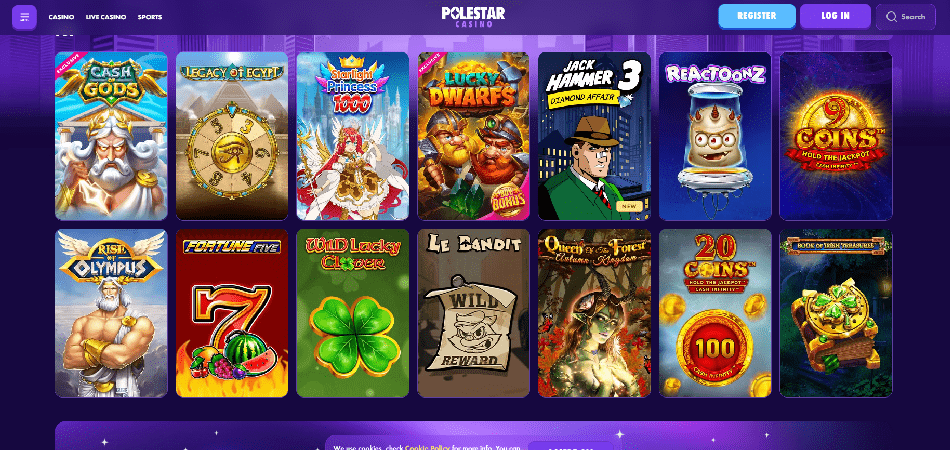
Task: Select the 9 Coins game tile
Action: point(835,136)
